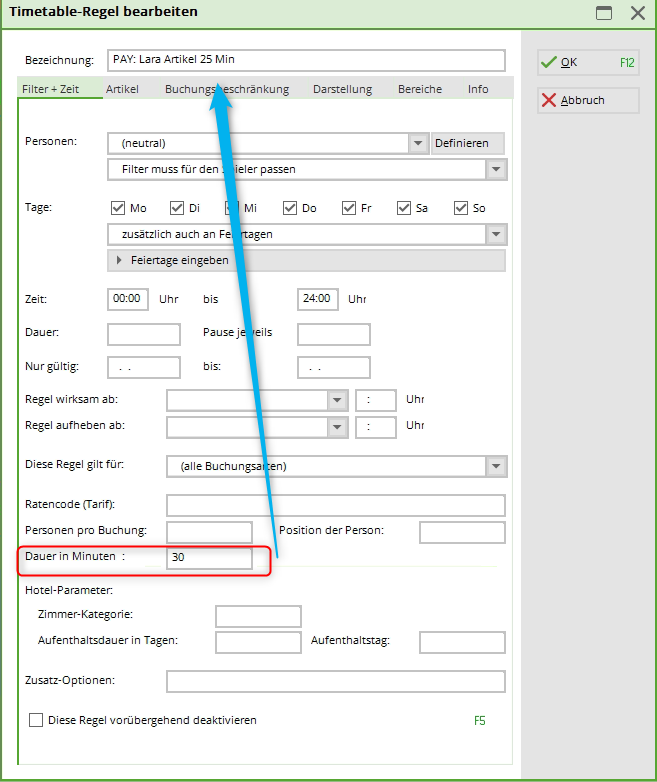Open the zusätzlich auch an Feiertagen dropdown
Image resolution: width=657 pixels, height=782 pixels.
tap(497, 234)
